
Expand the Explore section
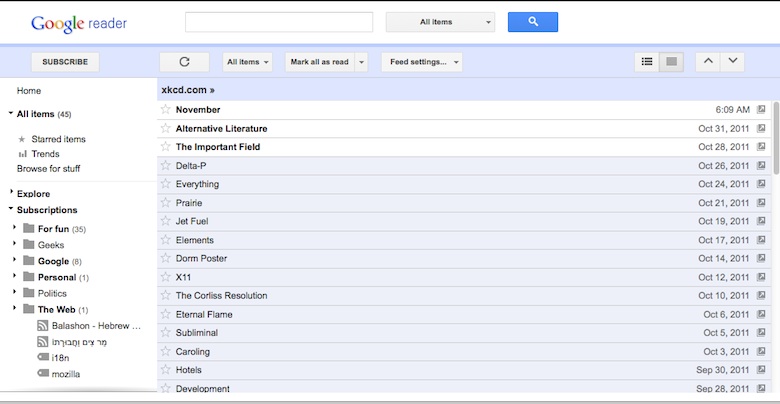click(x=11, y=192)
